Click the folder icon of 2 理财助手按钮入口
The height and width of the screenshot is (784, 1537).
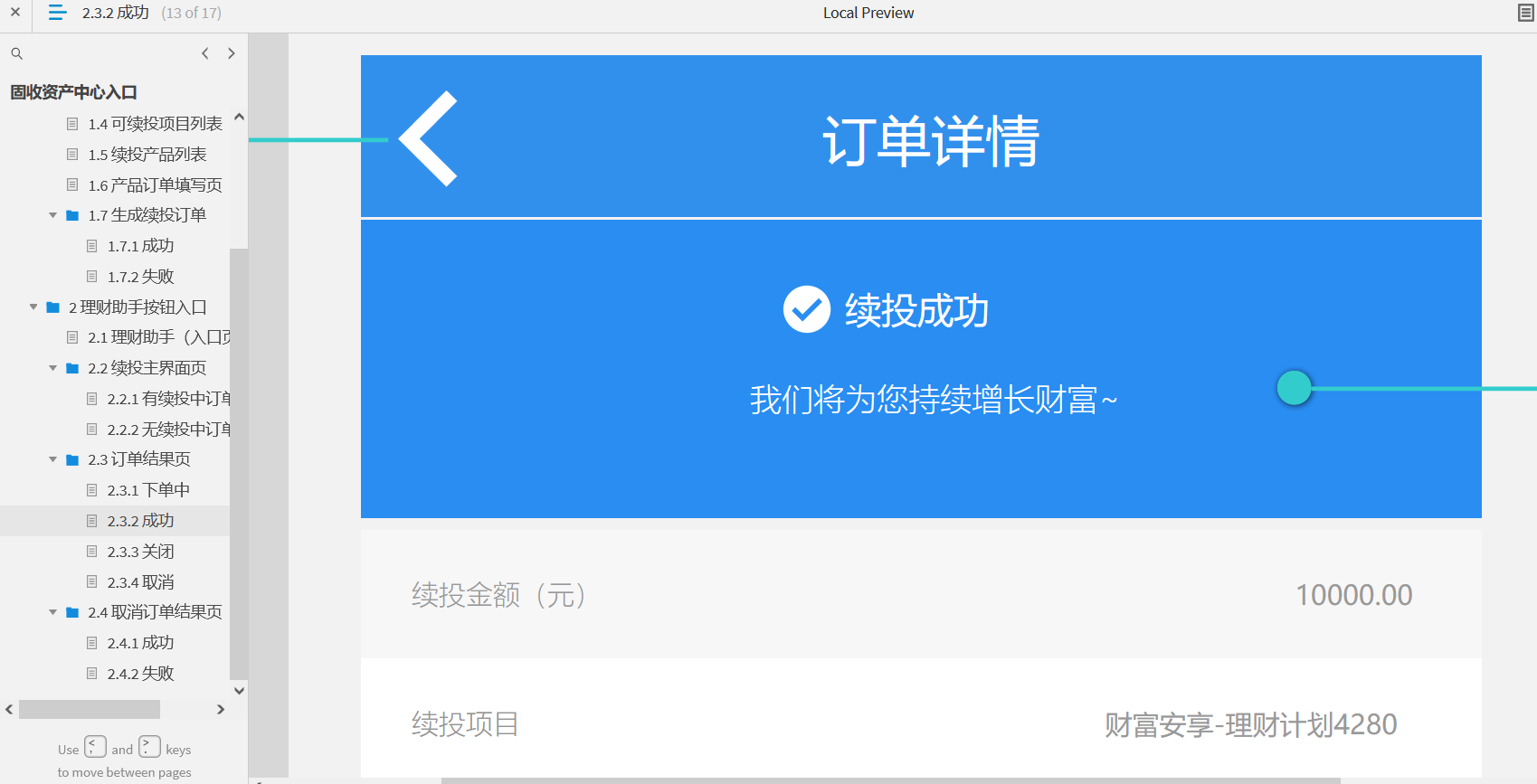click(53, 307)
